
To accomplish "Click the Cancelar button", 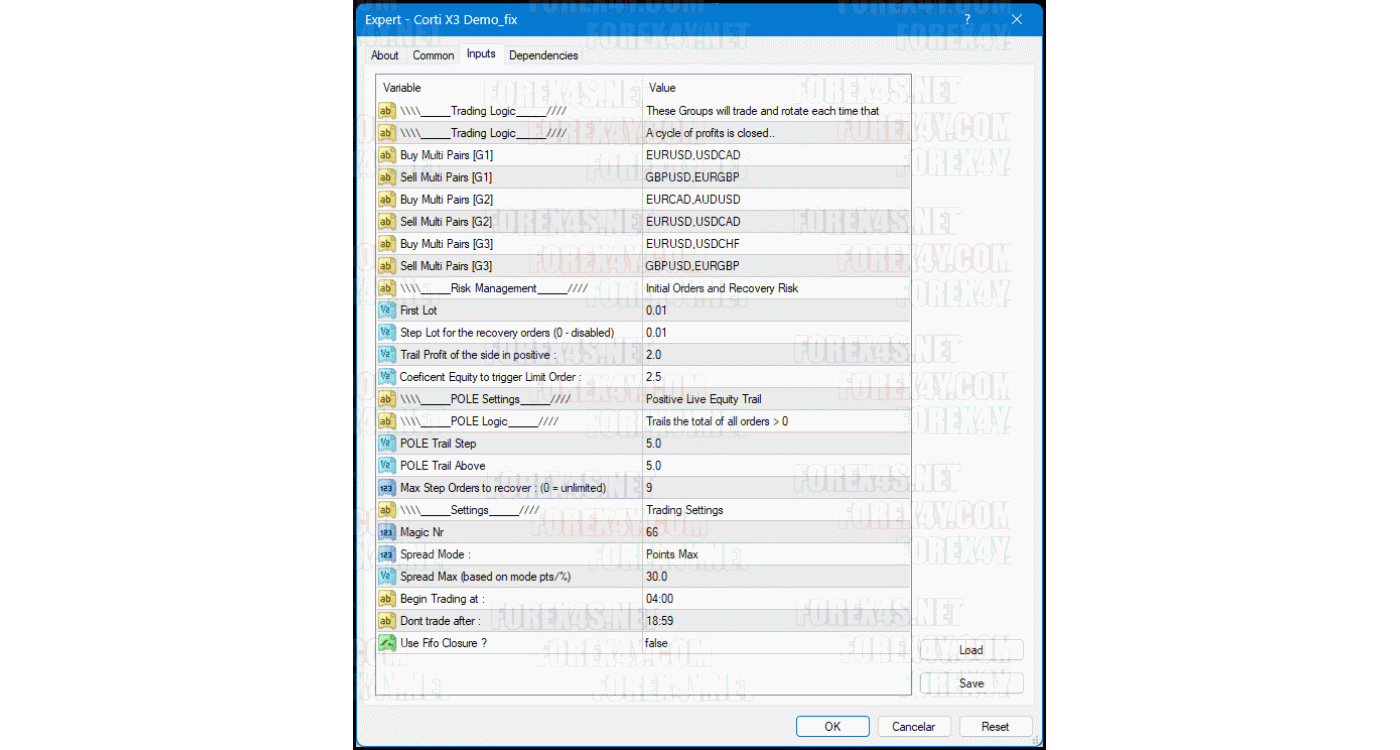I will [913, 727].
